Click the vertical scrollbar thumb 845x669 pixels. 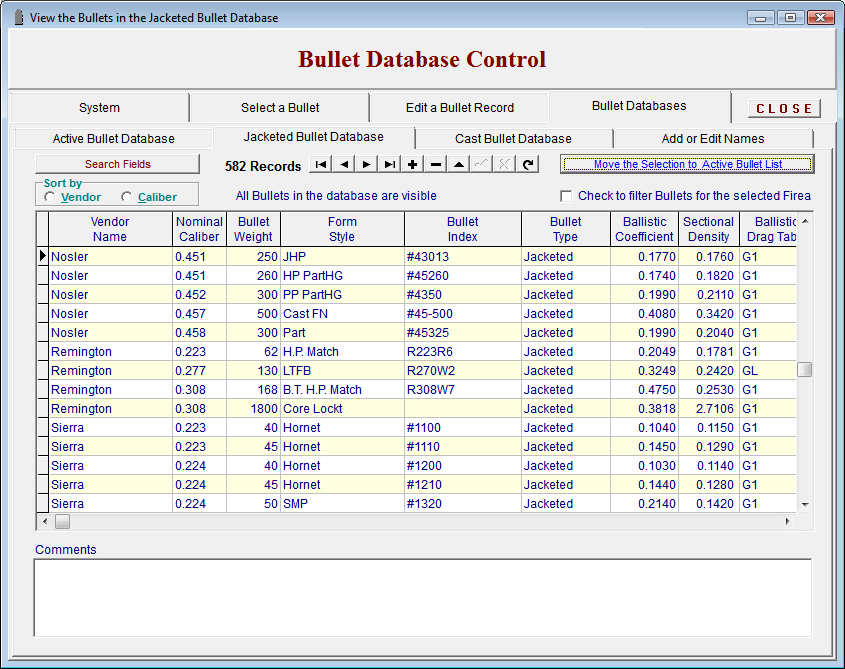pyautogui.click(x=805, y=370)
